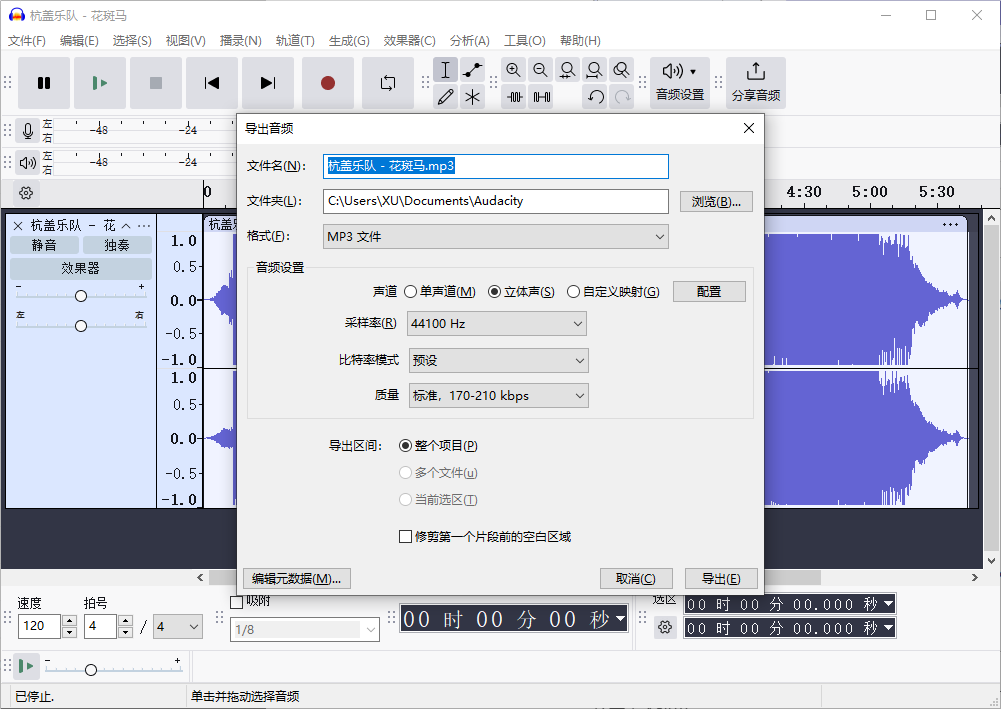Adjust the track gain slider
Screen dimensions: 1001x709
[80, 295]
